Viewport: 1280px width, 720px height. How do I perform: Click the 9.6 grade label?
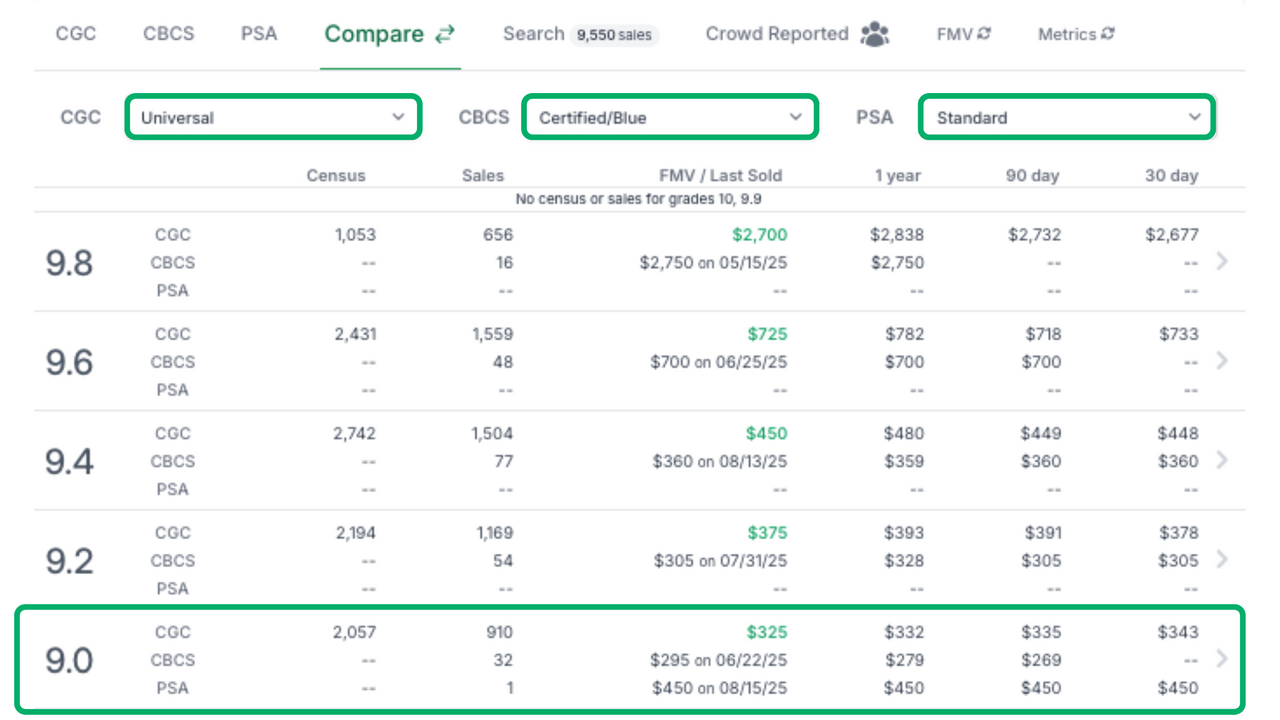(x=69, y=362)
